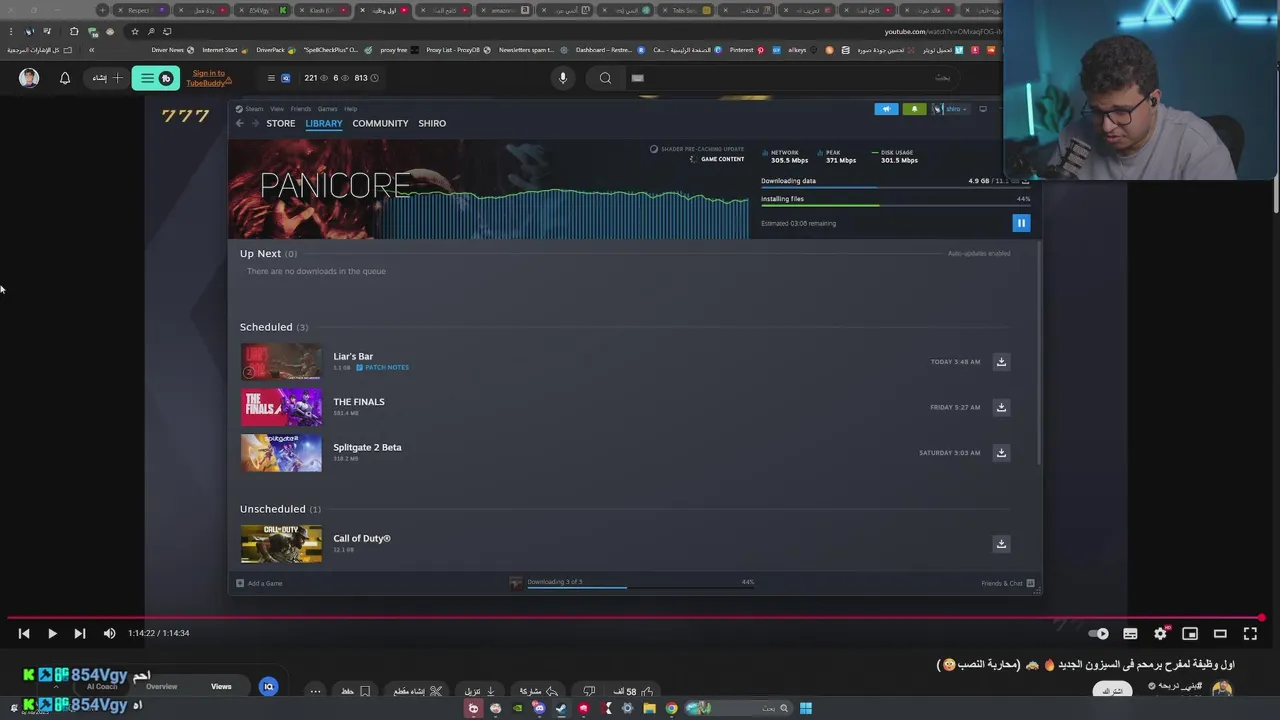Screen dimensions: 1280x720
Task: Create a clip with scissors button
Action: pyautogui.click(x=418, y=691)
